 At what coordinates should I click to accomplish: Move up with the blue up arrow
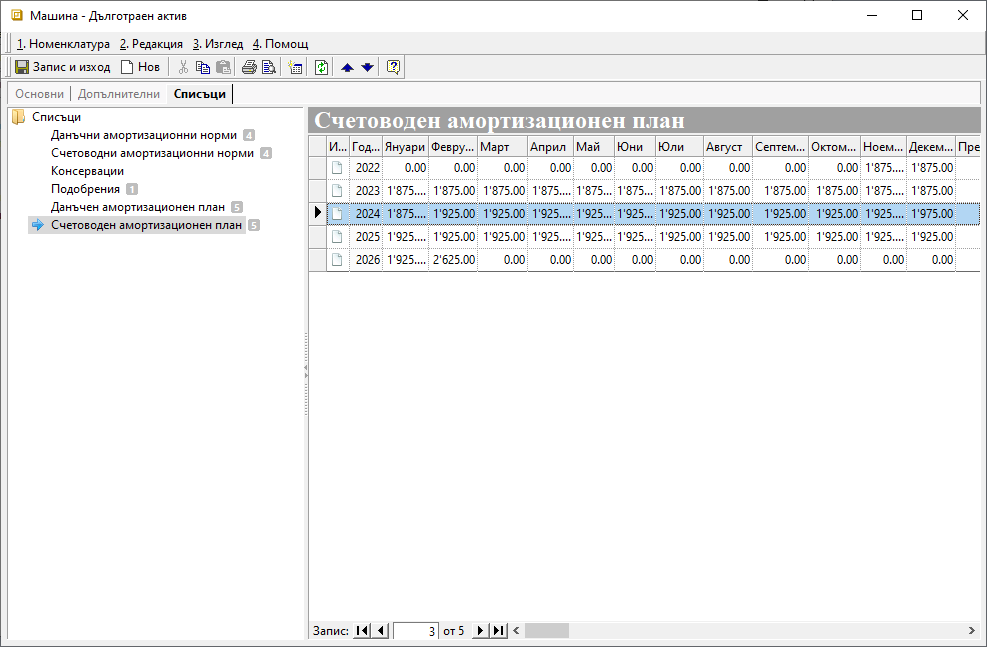tap(347, 67)
